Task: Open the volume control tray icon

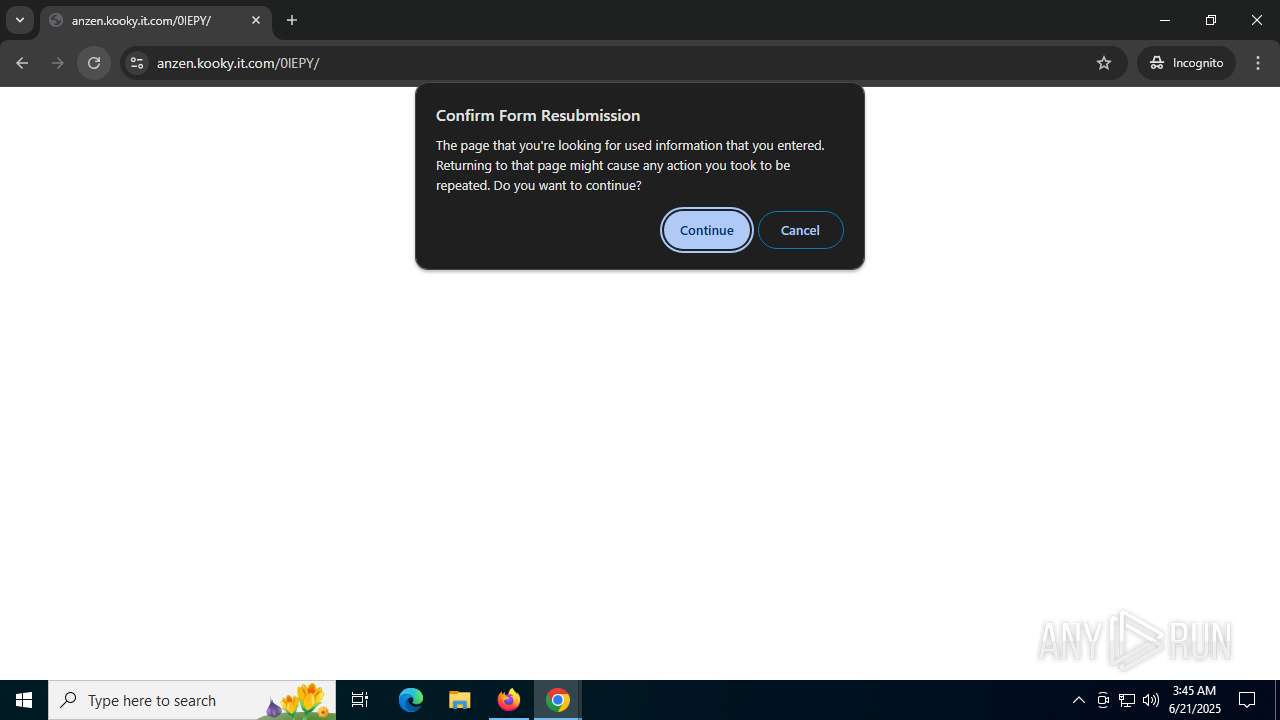Action: tap(1151, 700)
